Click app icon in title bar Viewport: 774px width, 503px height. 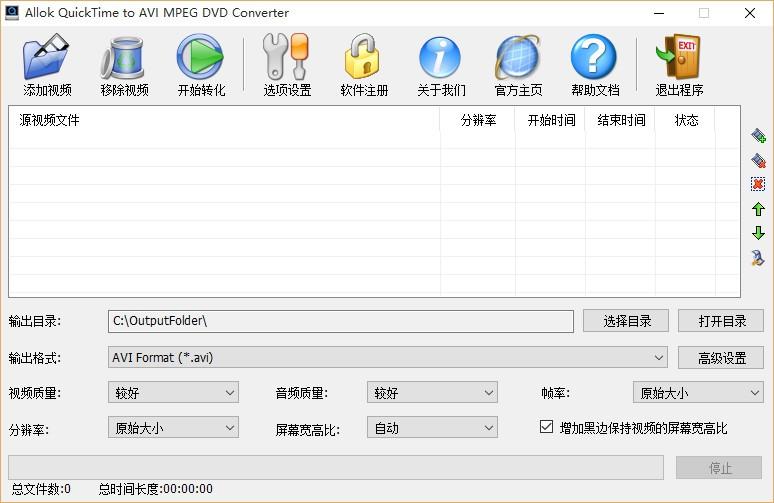click(x=12, y=12)
